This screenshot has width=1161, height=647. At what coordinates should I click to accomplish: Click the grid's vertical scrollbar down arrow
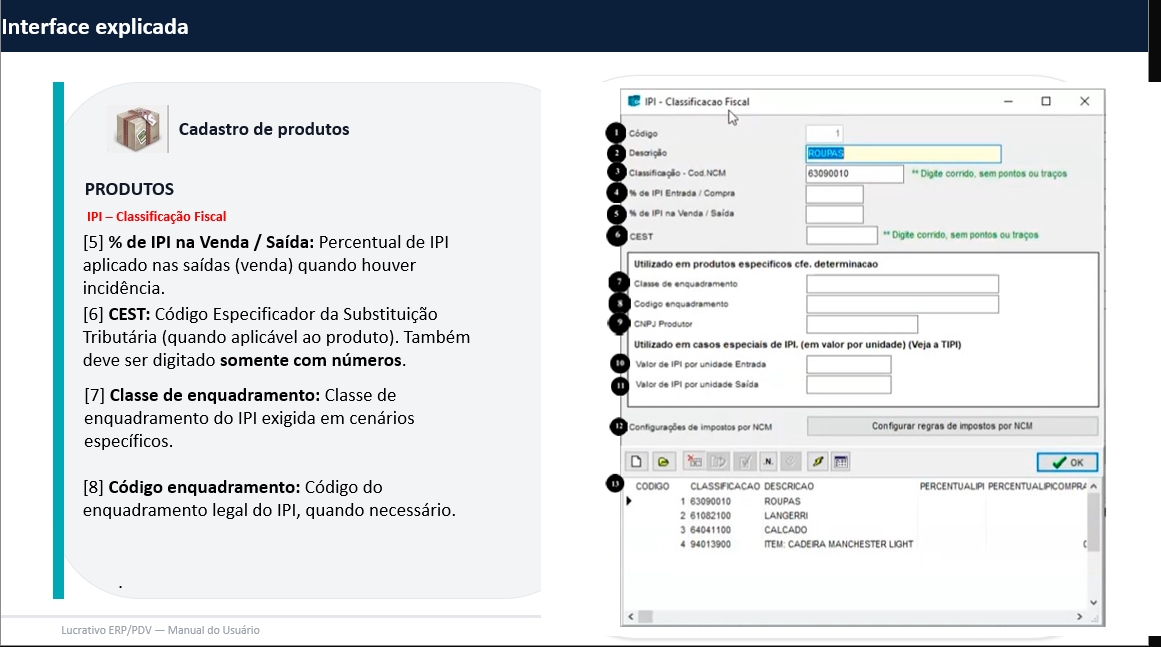click(x=1093, y=602)
